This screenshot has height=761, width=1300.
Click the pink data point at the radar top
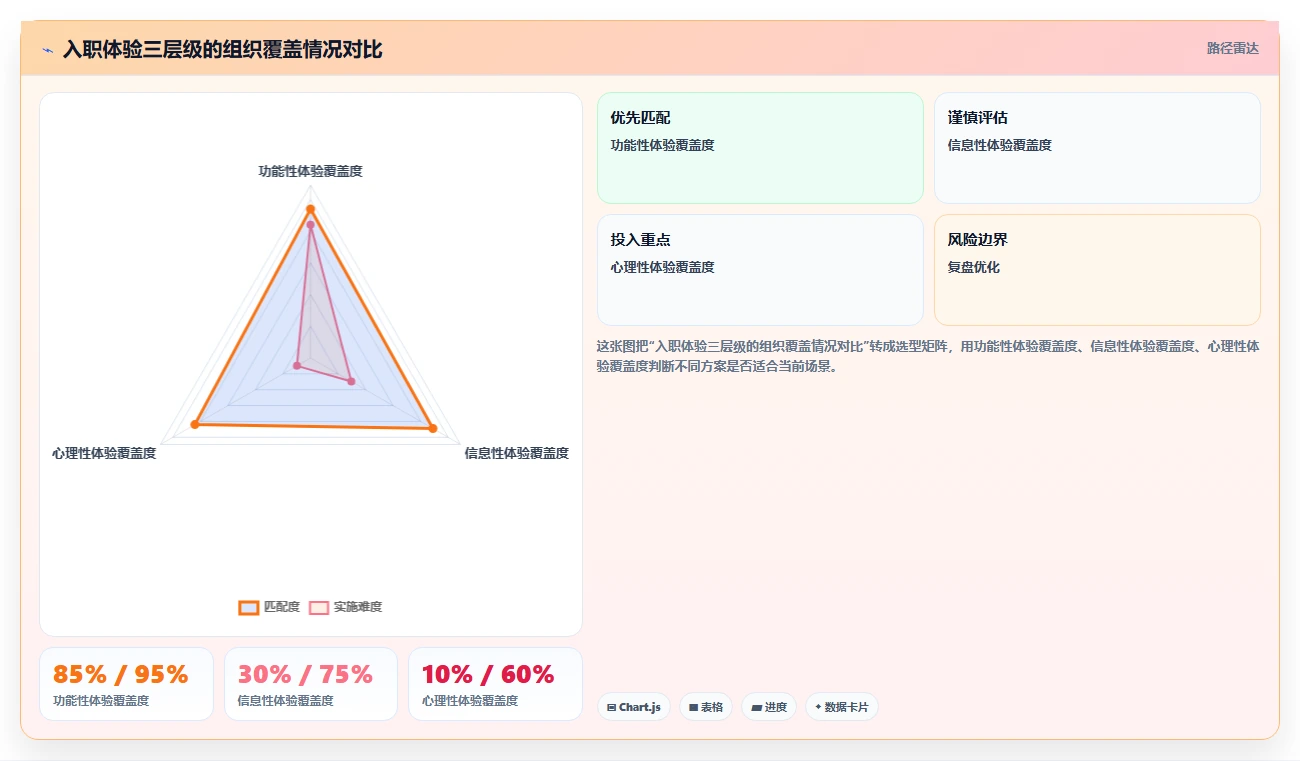310,224
